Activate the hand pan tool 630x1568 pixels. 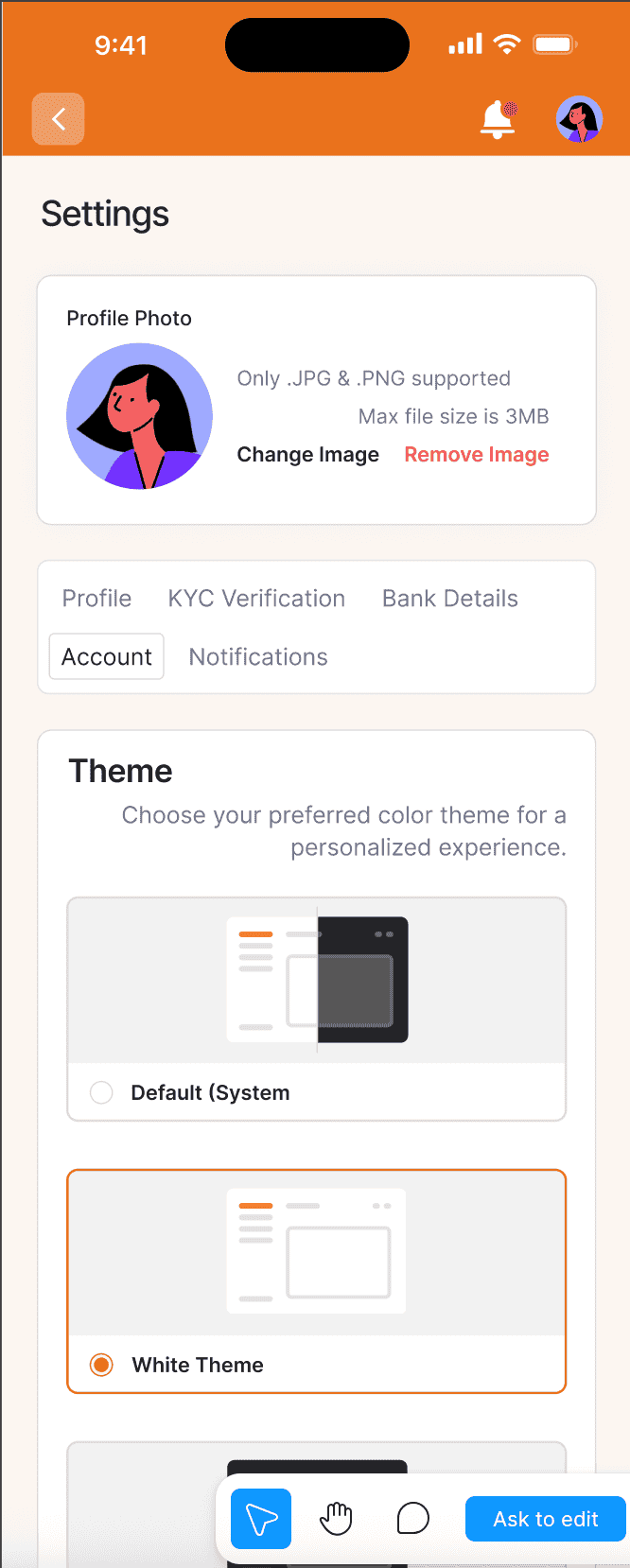click(x=336, y=1519)
